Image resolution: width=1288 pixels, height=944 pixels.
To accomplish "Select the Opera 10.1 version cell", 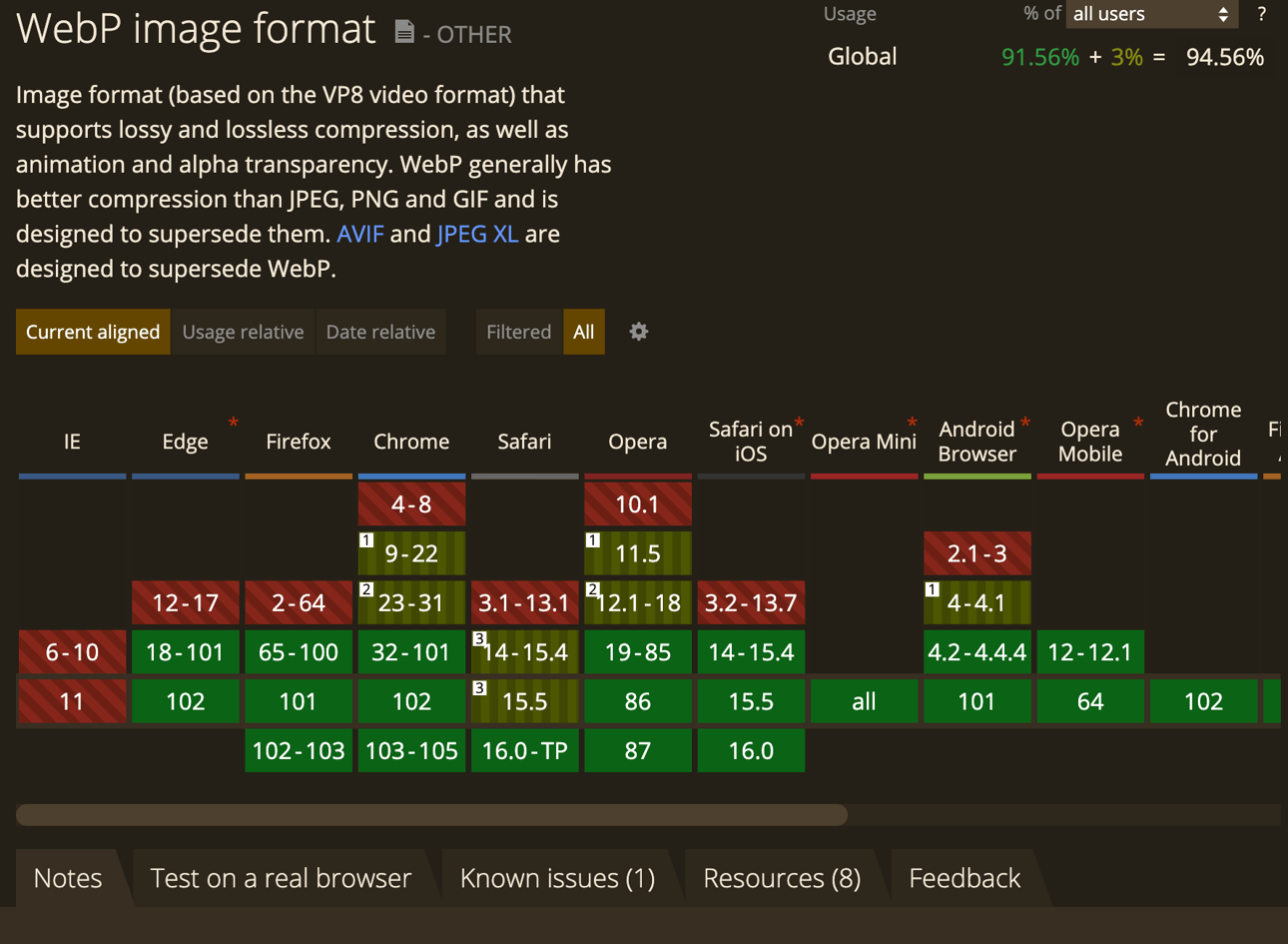I will pos(638,504).
